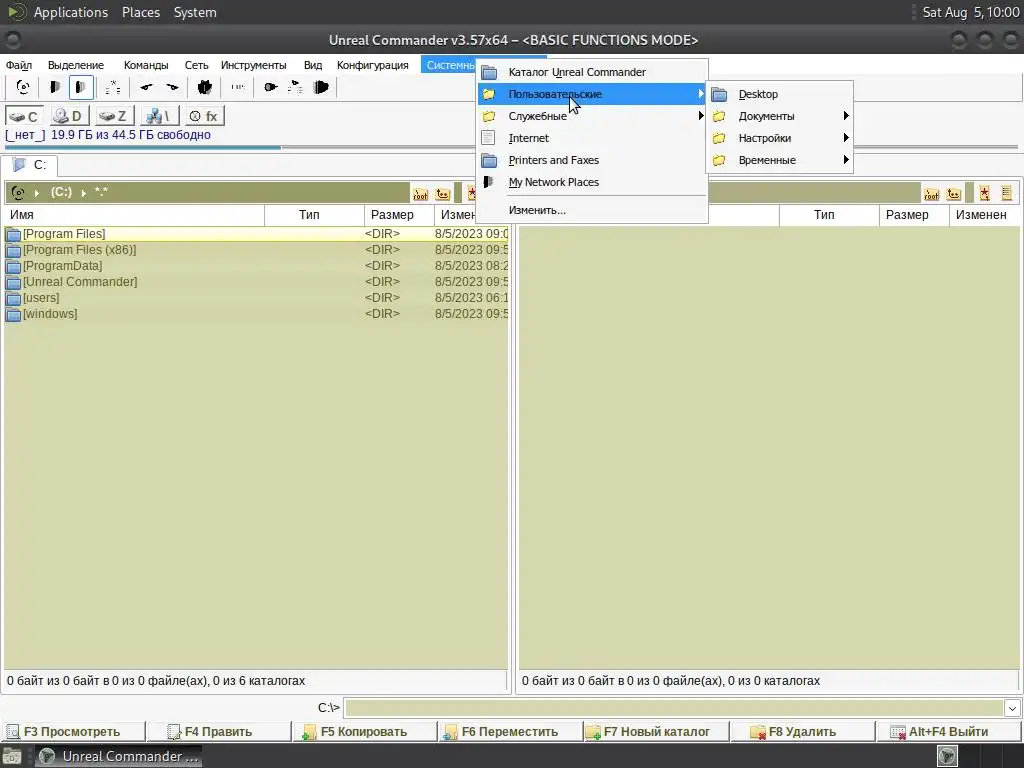
Task: Switch to drive Z button
Action: 114,116
